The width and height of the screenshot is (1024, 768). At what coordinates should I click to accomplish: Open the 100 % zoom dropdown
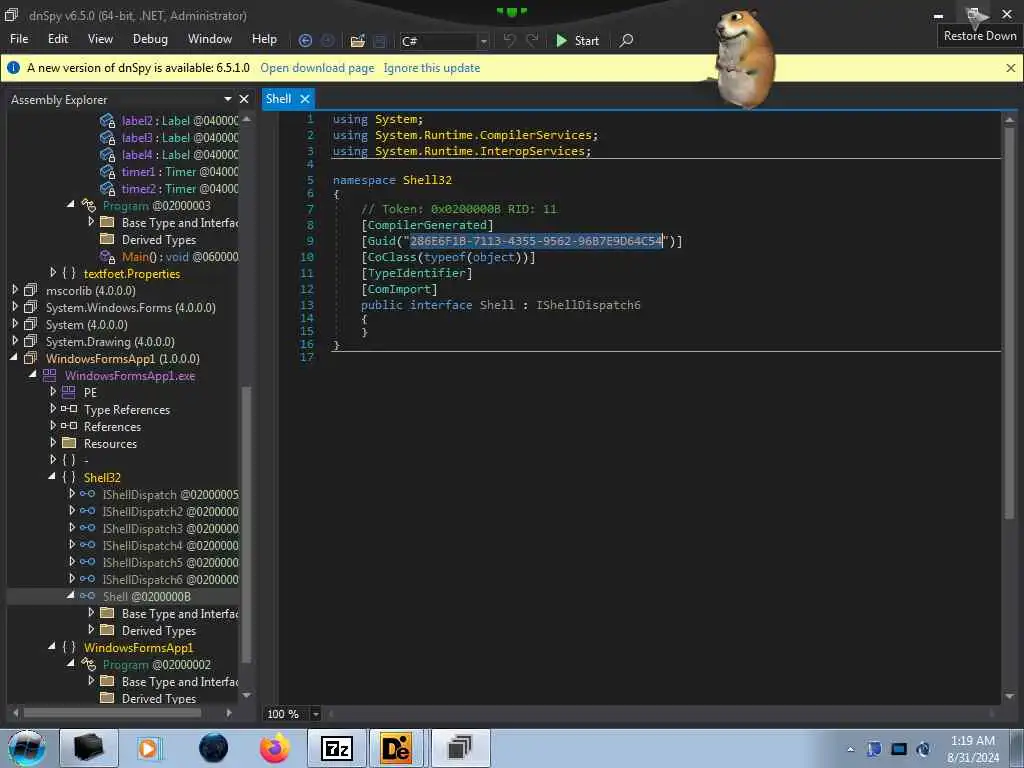point(316,714)
